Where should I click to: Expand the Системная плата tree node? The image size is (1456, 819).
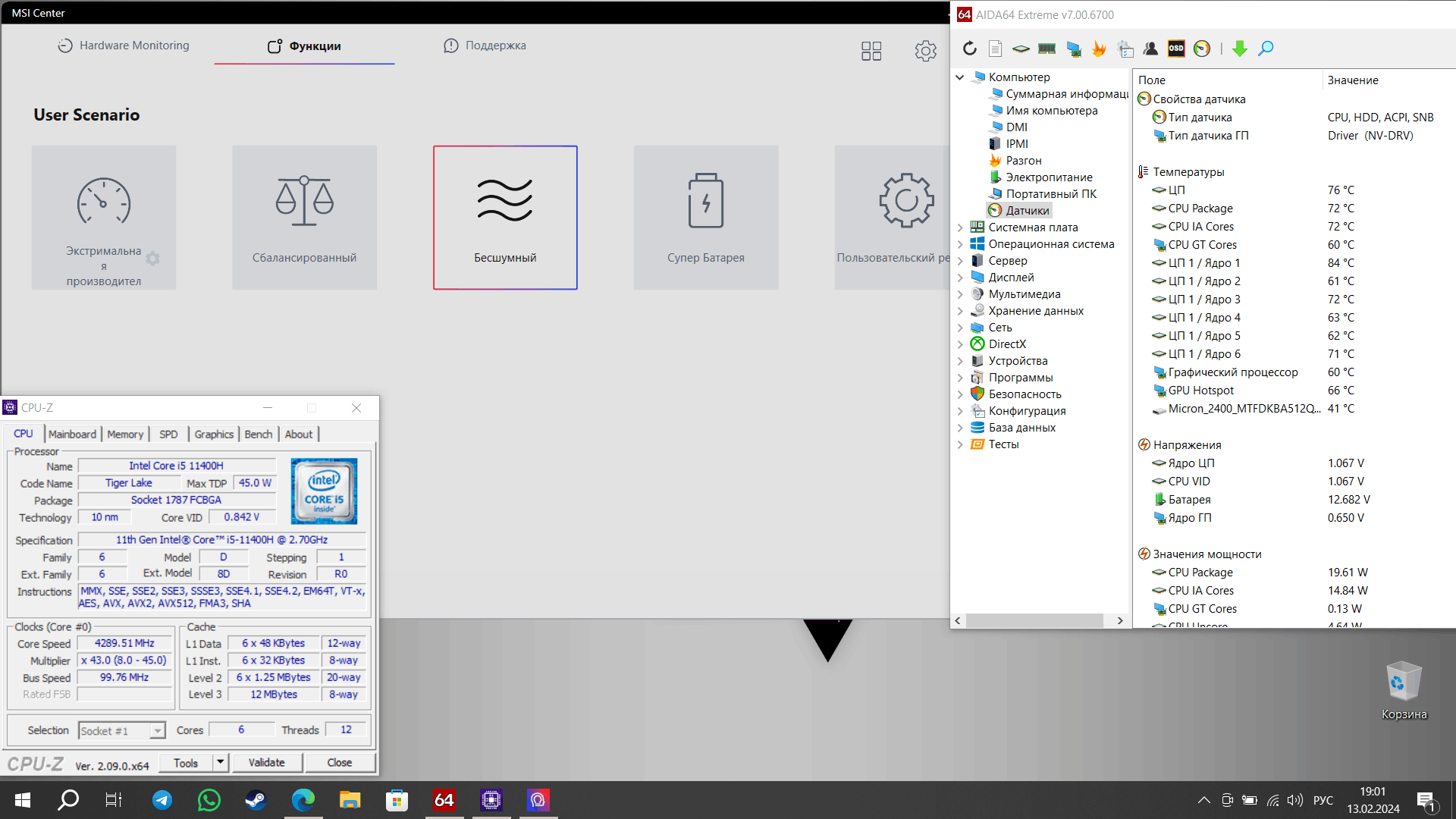[x=960, y=227]
